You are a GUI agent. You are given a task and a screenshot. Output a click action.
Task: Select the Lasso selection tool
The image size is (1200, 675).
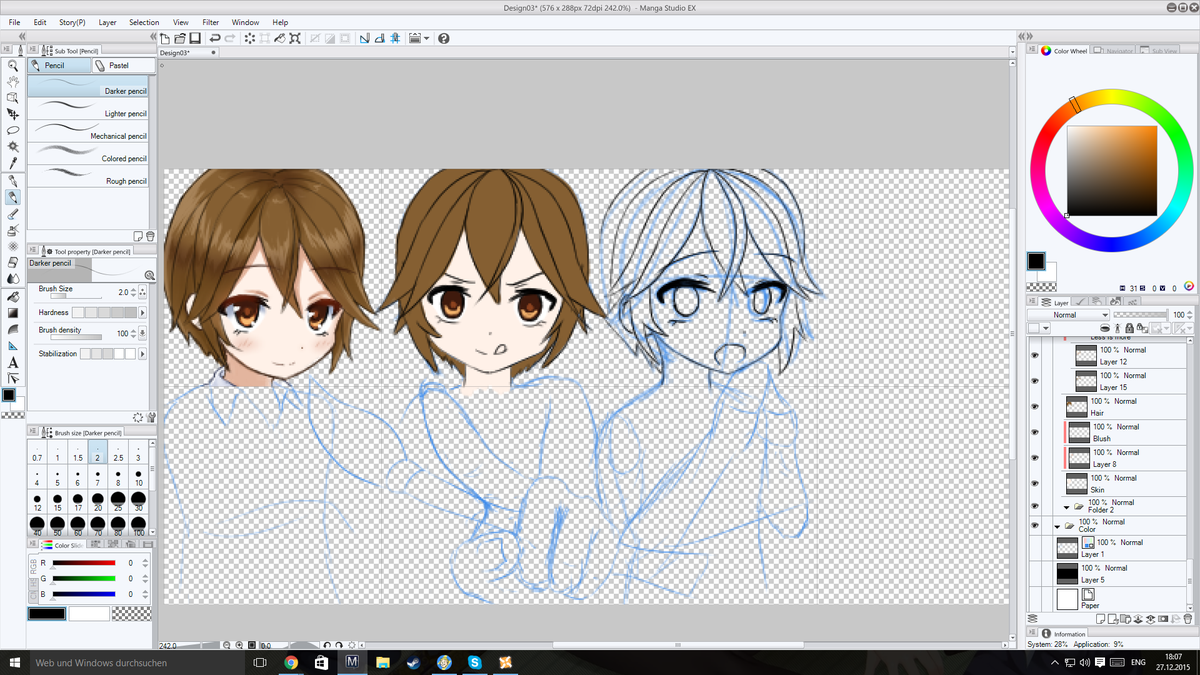(x=13, y=130)
